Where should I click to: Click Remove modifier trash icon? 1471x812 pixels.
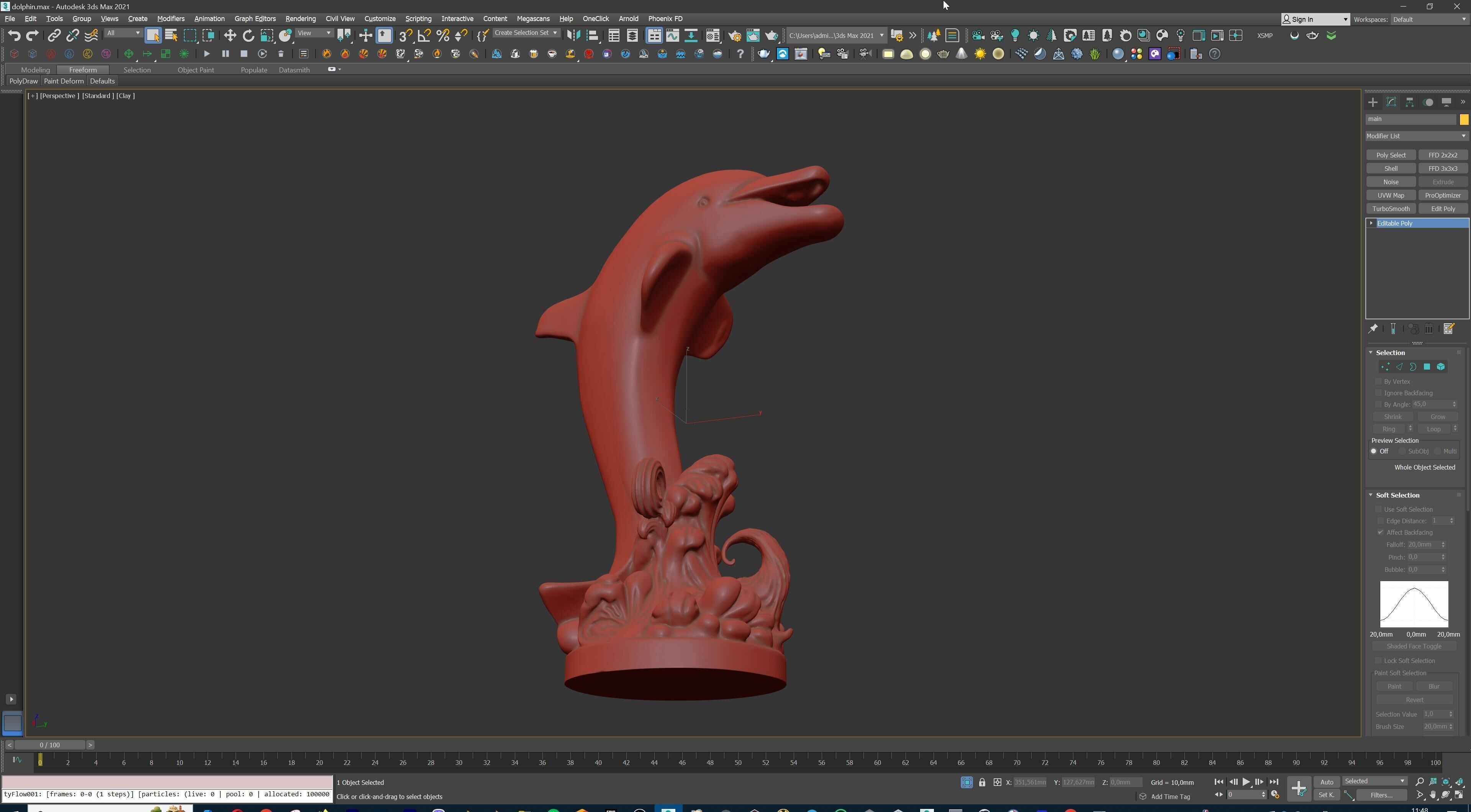point(1429,328)
